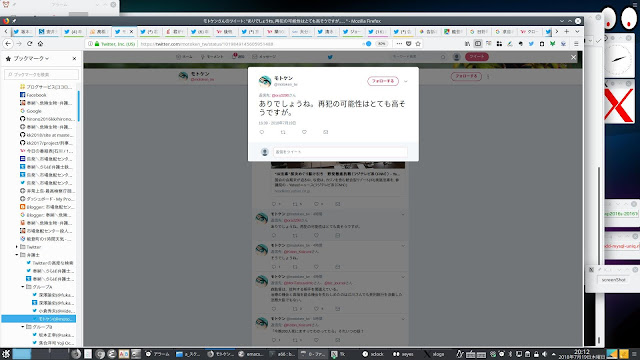
Task: Switch to the third tab labeled (4)
Action: 73,31
